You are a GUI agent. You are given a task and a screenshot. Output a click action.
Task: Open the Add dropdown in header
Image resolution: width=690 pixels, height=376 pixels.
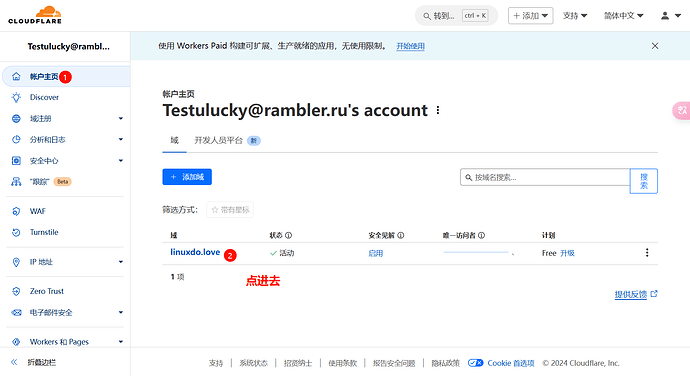530,16
